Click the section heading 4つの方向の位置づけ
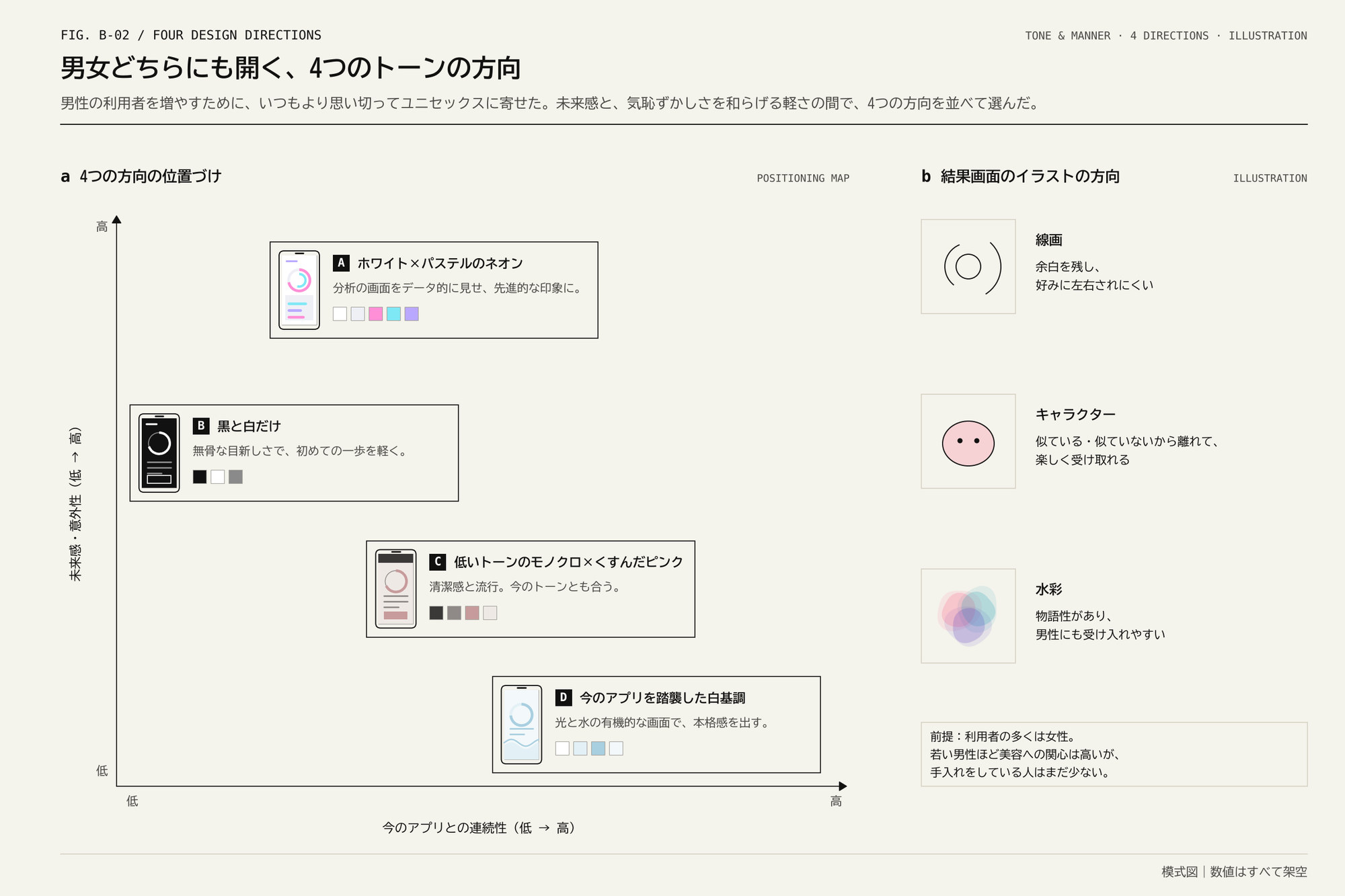The image size is (1345, 896). click(150, 176)
